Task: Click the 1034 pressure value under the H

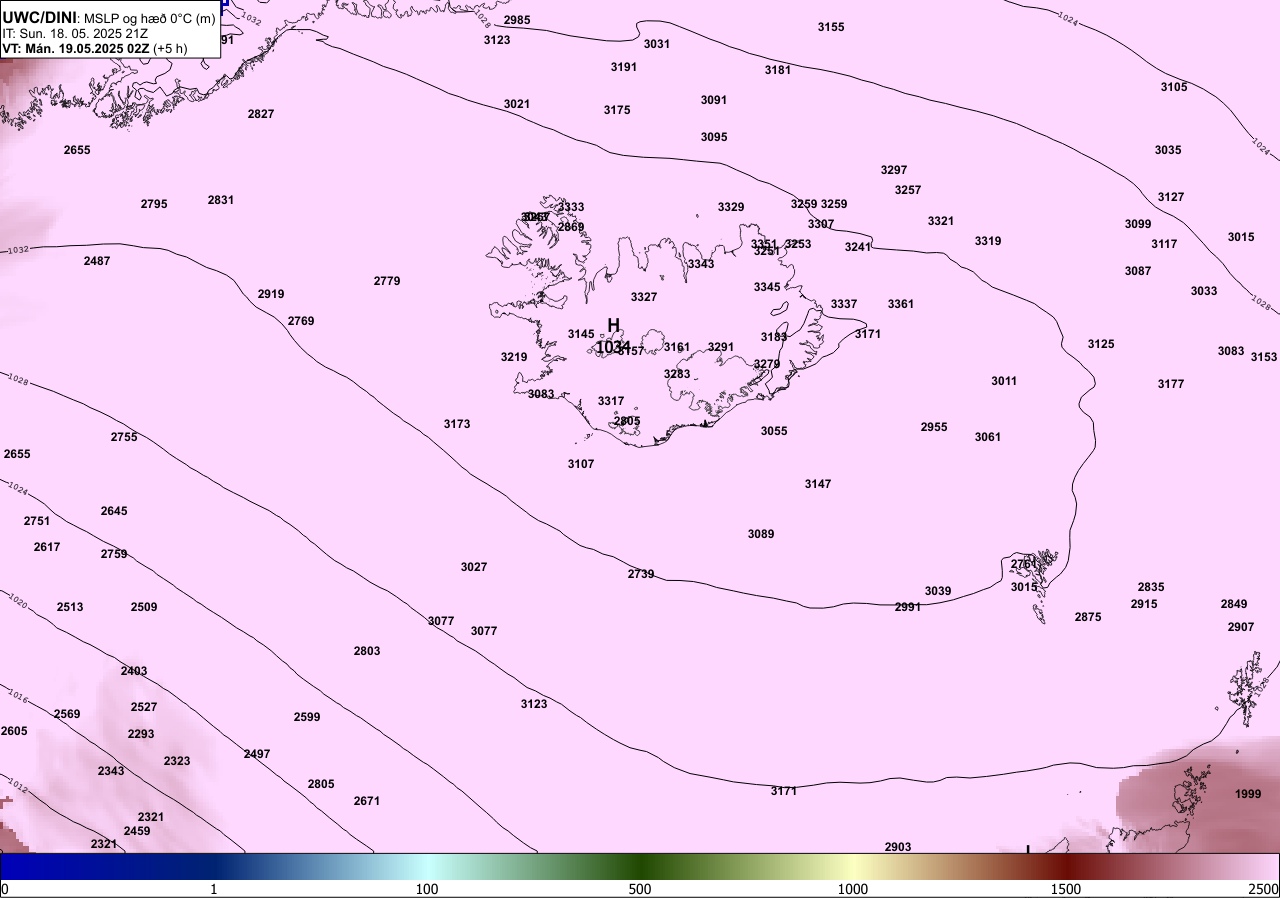Action: tap(613, 347)
